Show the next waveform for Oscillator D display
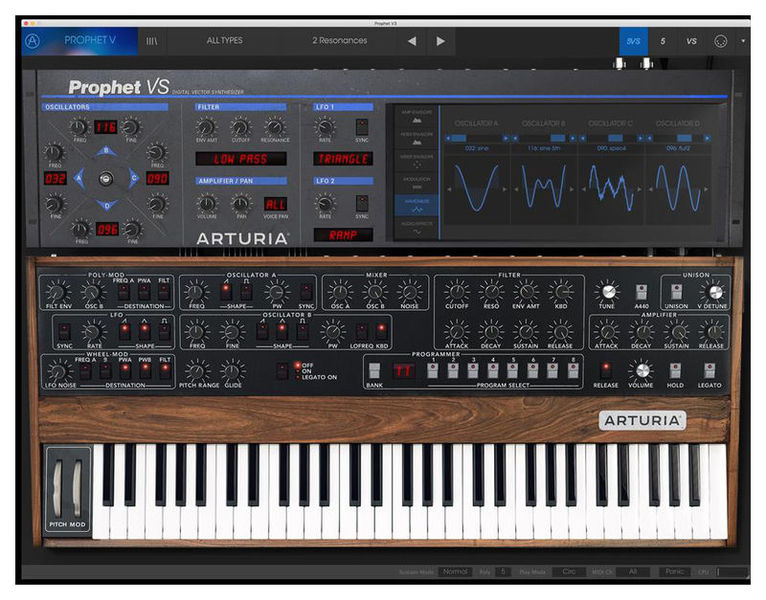The width and height of the screenshot is (766, 600). click(x=706, y=189)
